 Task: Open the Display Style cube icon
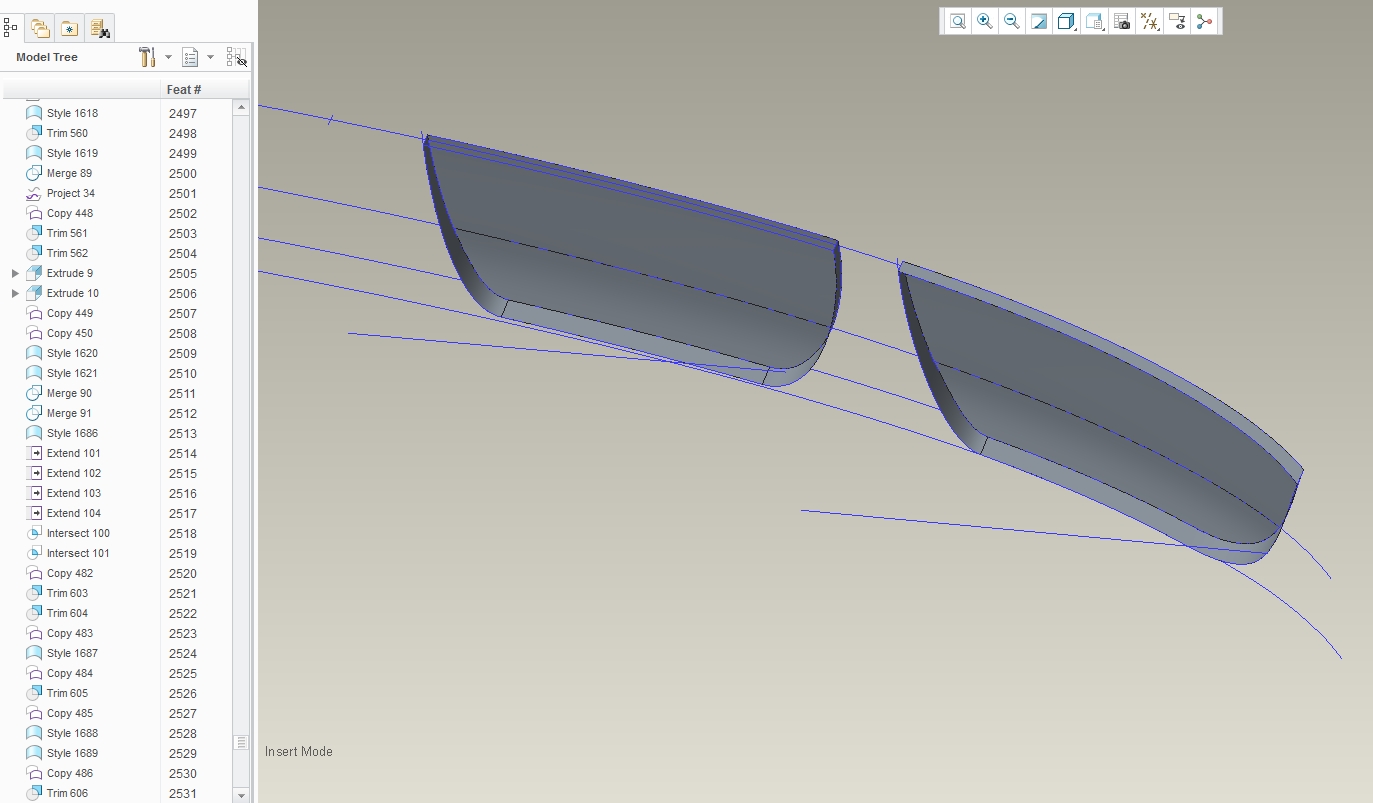pyautogui.click(x=1066, y=21)
